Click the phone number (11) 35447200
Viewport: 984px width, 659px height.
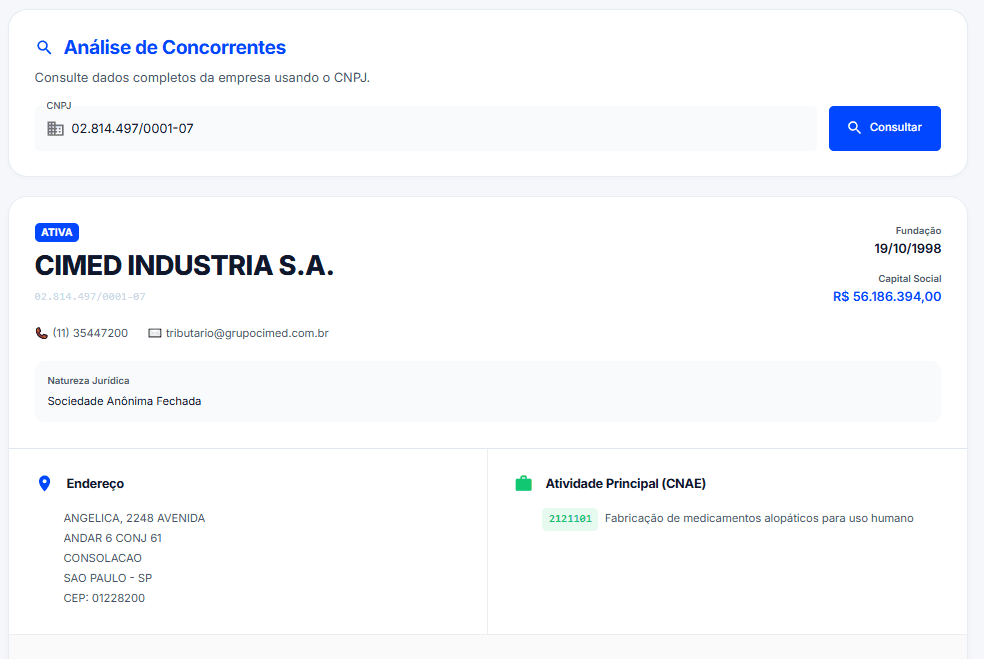tap(90, 333)
